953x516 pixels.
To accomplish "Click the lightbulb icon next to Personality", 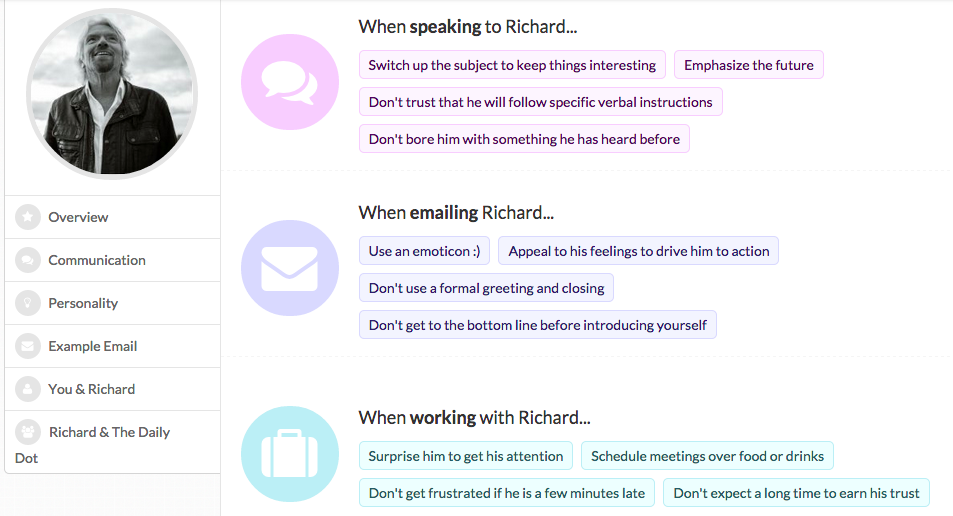I will coord(28,303).
